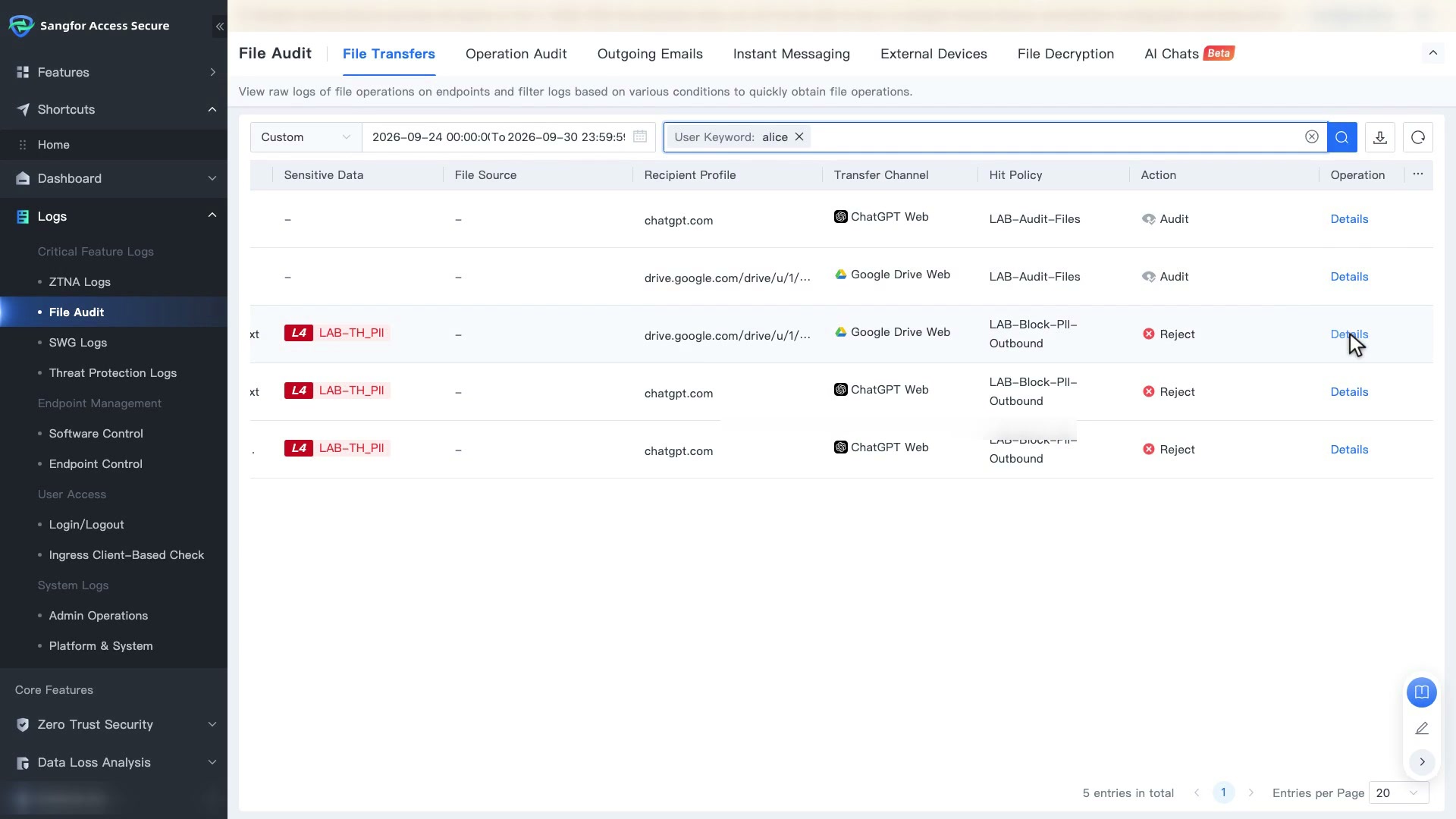The image size is (1456, 819).
Task: Open Details for Google Drive Reject row
Action: (x=1349, y=334)
